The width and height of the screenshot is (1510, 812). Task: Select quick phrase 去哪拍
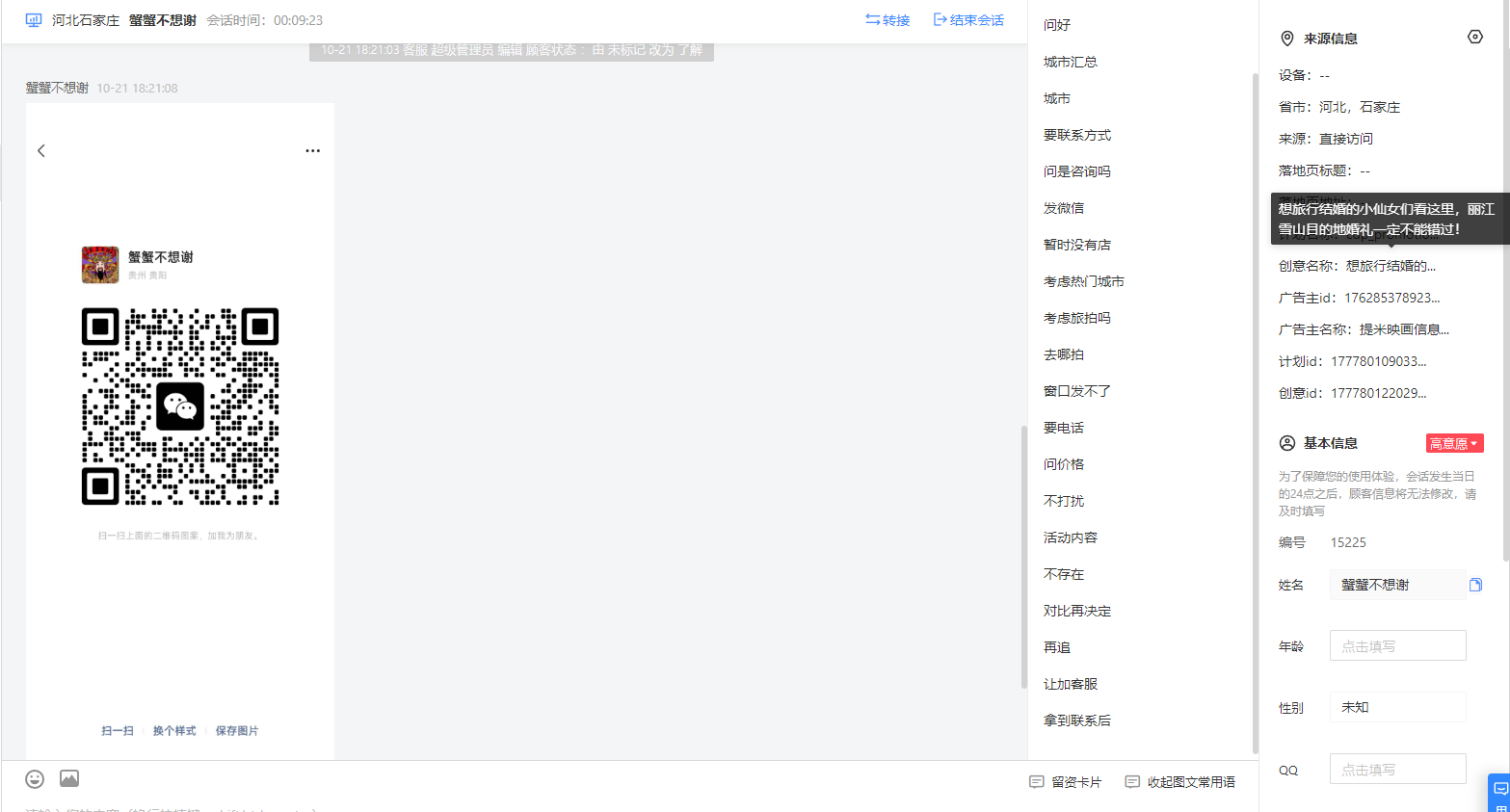(1064, 354)
